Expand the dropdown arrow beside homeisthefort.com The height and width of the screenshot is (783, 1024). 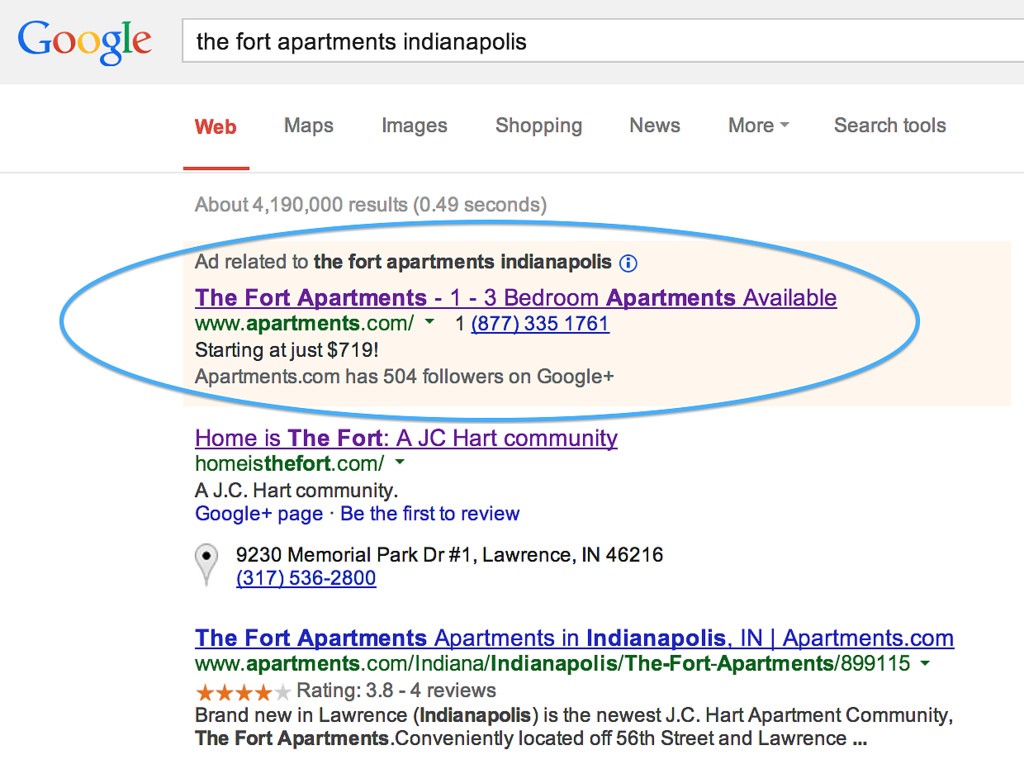click(400, 462)
